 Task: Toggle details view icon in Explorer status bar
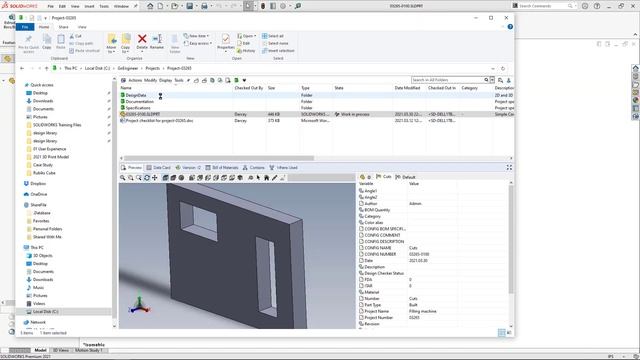[x=502, y=333]
